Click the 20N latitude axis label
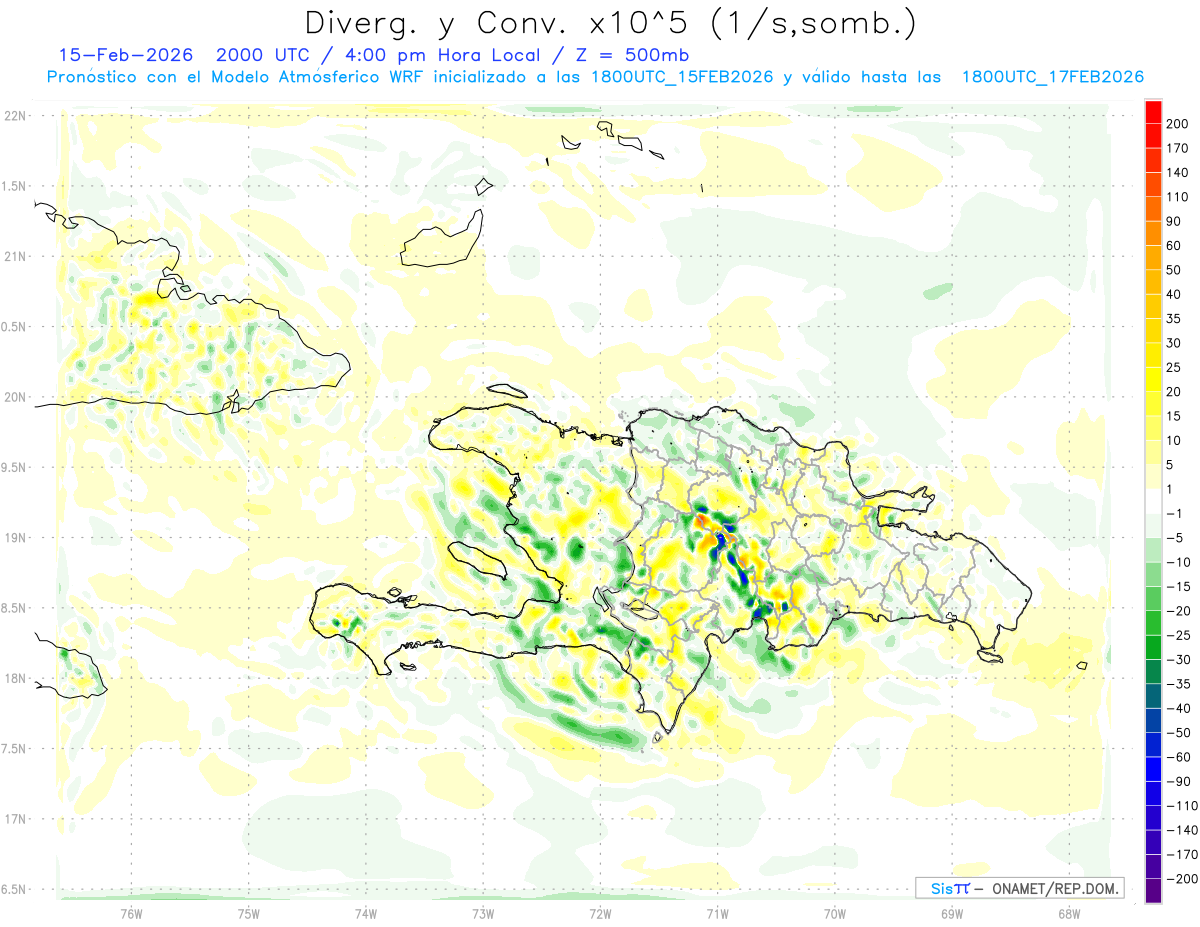The image size is (1200, 927). [x=14, y=397]
